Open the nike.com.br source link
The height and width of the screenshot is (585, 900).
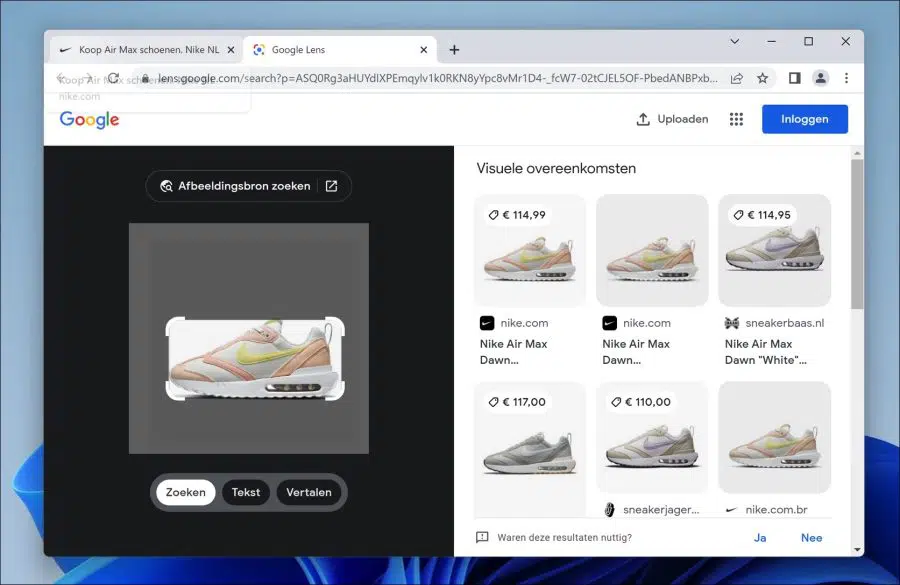776,510
